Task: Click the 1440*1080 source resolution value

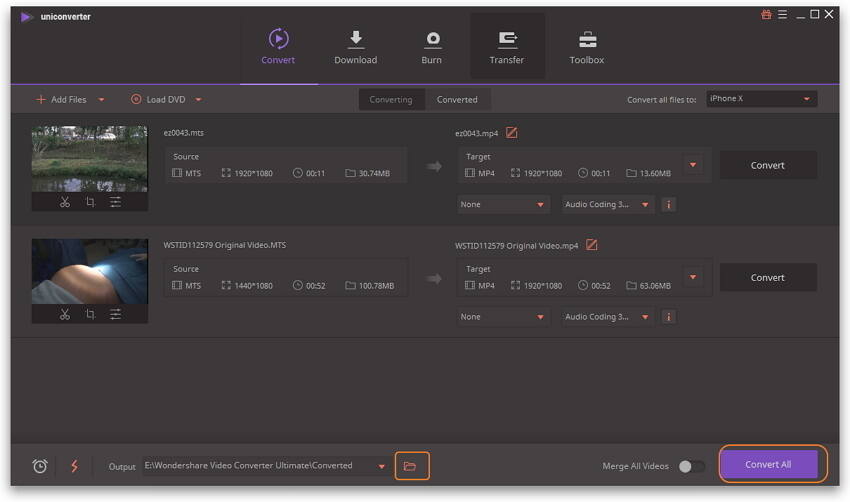Action: 254,286
